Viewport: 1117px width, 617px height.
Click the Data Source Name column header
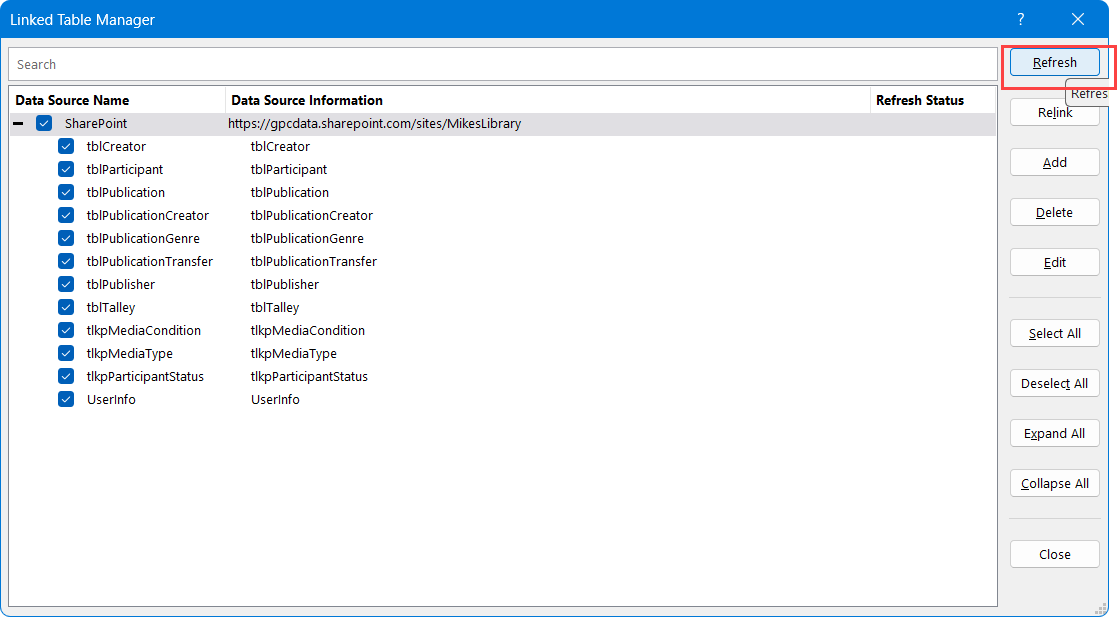(118, 100)
